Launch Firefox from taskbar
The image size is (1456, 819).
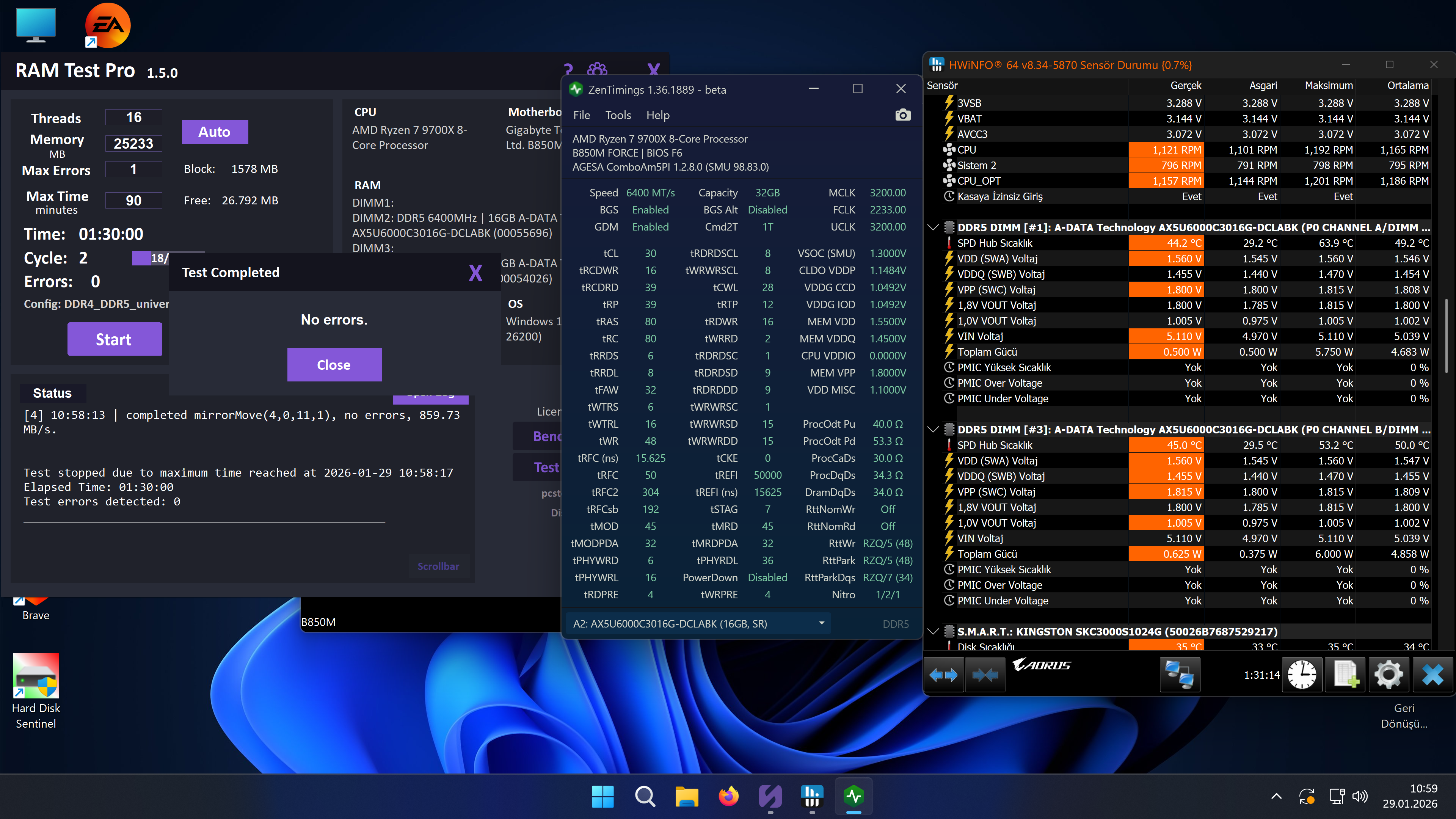728,797
